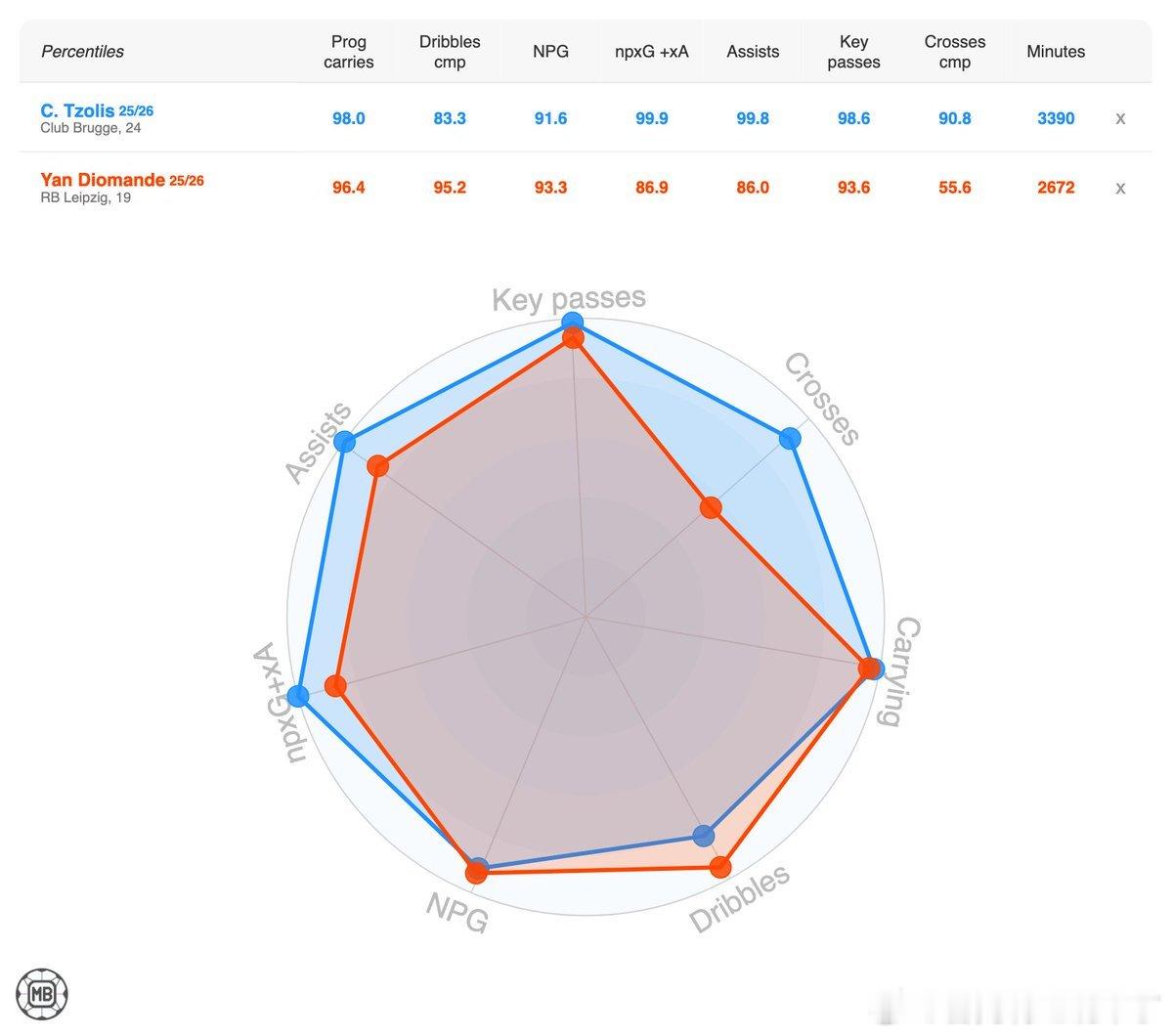Click the blue Assists data point
Screen dimensions: 1173x1036
344,442
